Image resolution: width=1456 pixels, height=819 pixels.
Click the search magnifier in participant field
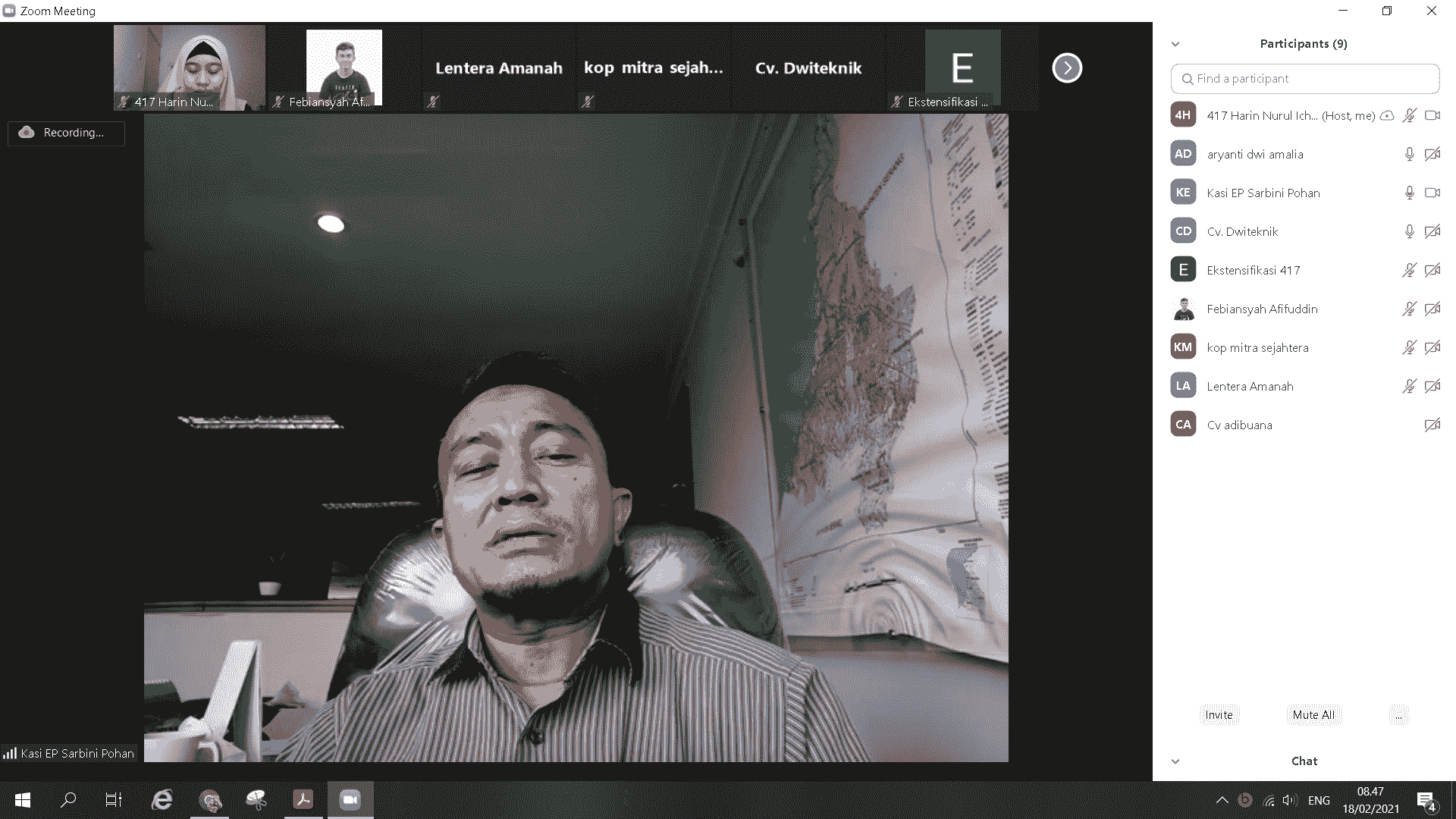1188,79
